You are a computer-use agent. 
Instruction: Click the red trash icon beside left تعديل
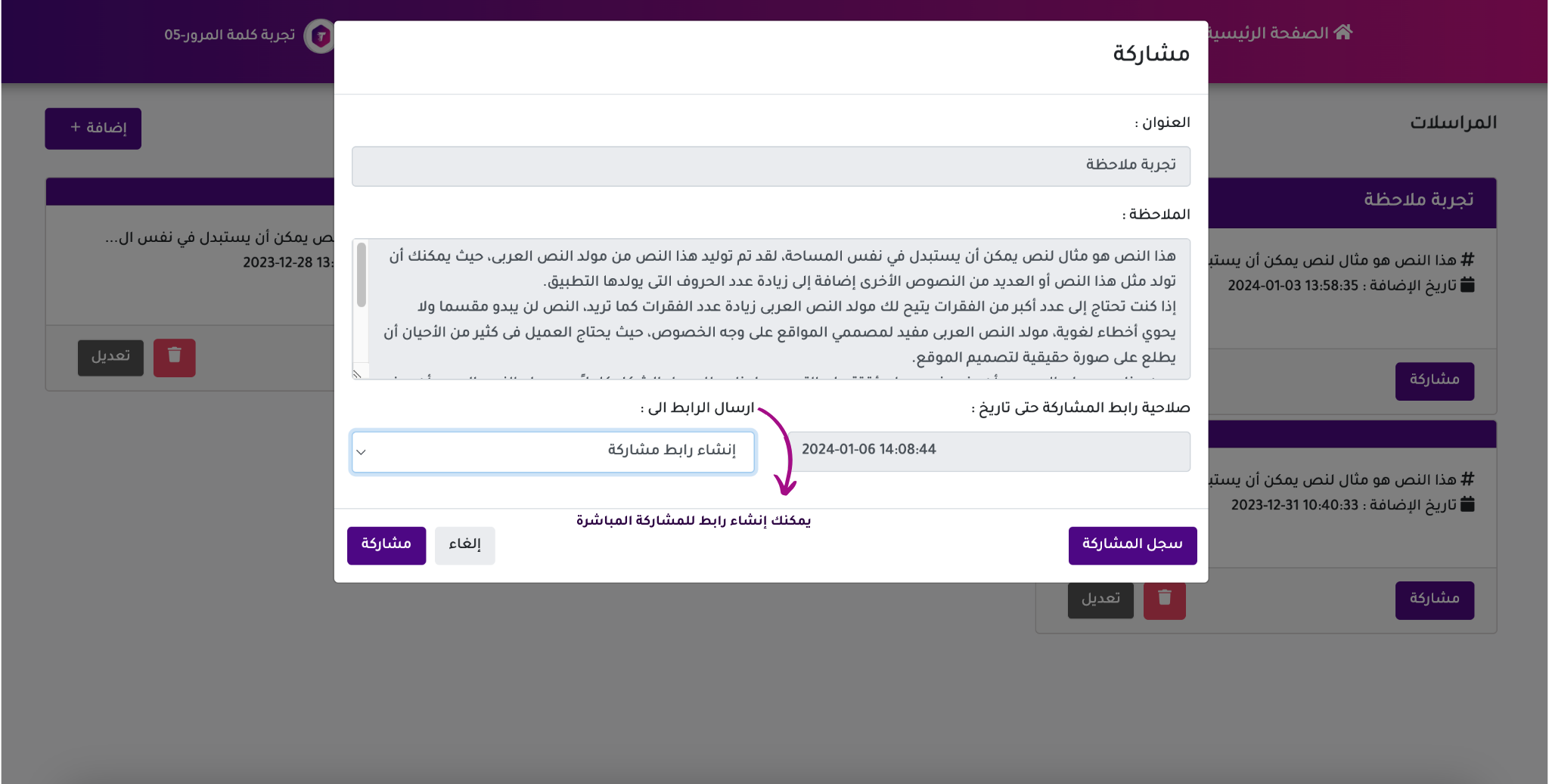[x=175, y=357]
